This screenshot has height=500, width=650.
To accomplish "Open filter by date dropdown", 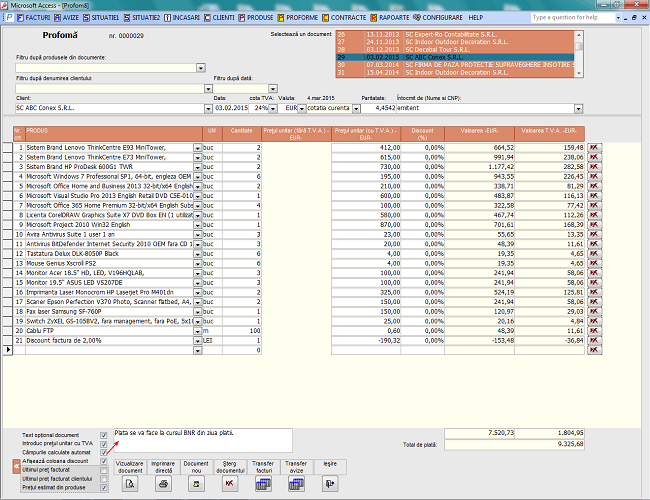I will (x=272, y=88).
